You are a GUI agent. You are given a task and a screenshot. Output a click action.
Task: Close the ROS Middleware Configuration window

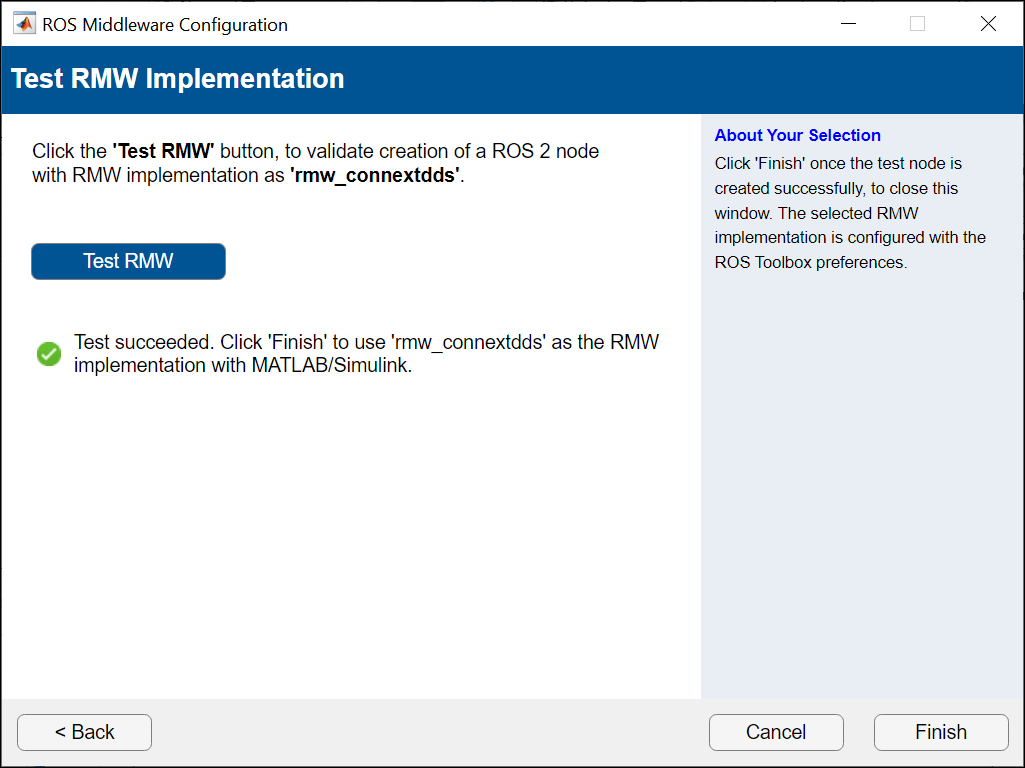(988, 24)
